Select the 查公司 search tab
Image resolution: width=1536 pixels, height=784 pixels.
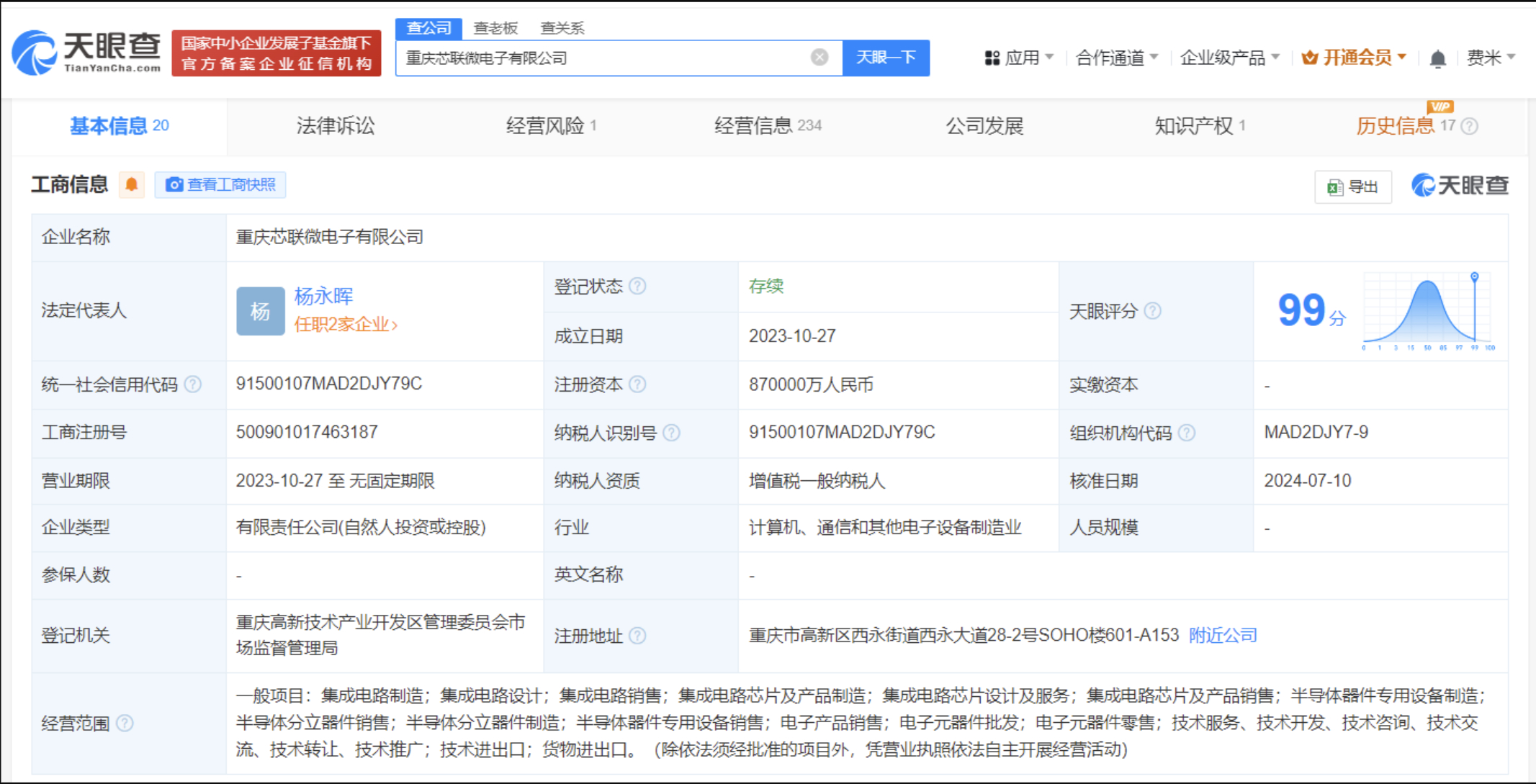click(x=428, y=28)
